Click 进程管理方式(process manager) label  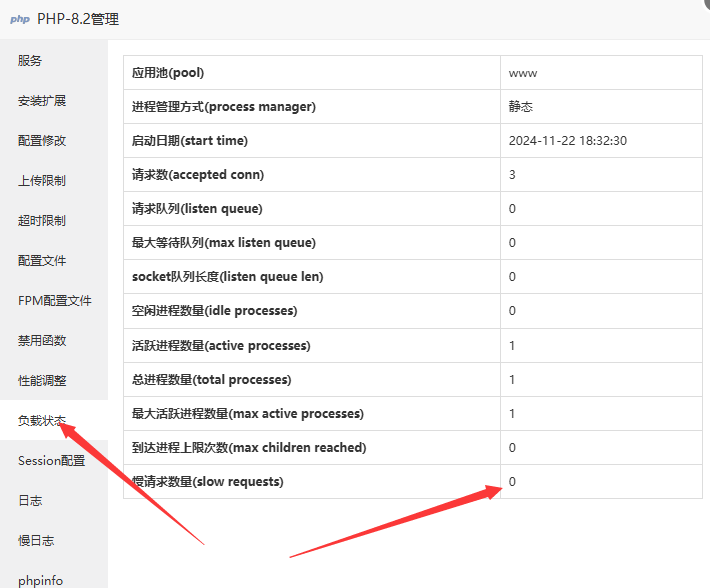coord(224,107)
